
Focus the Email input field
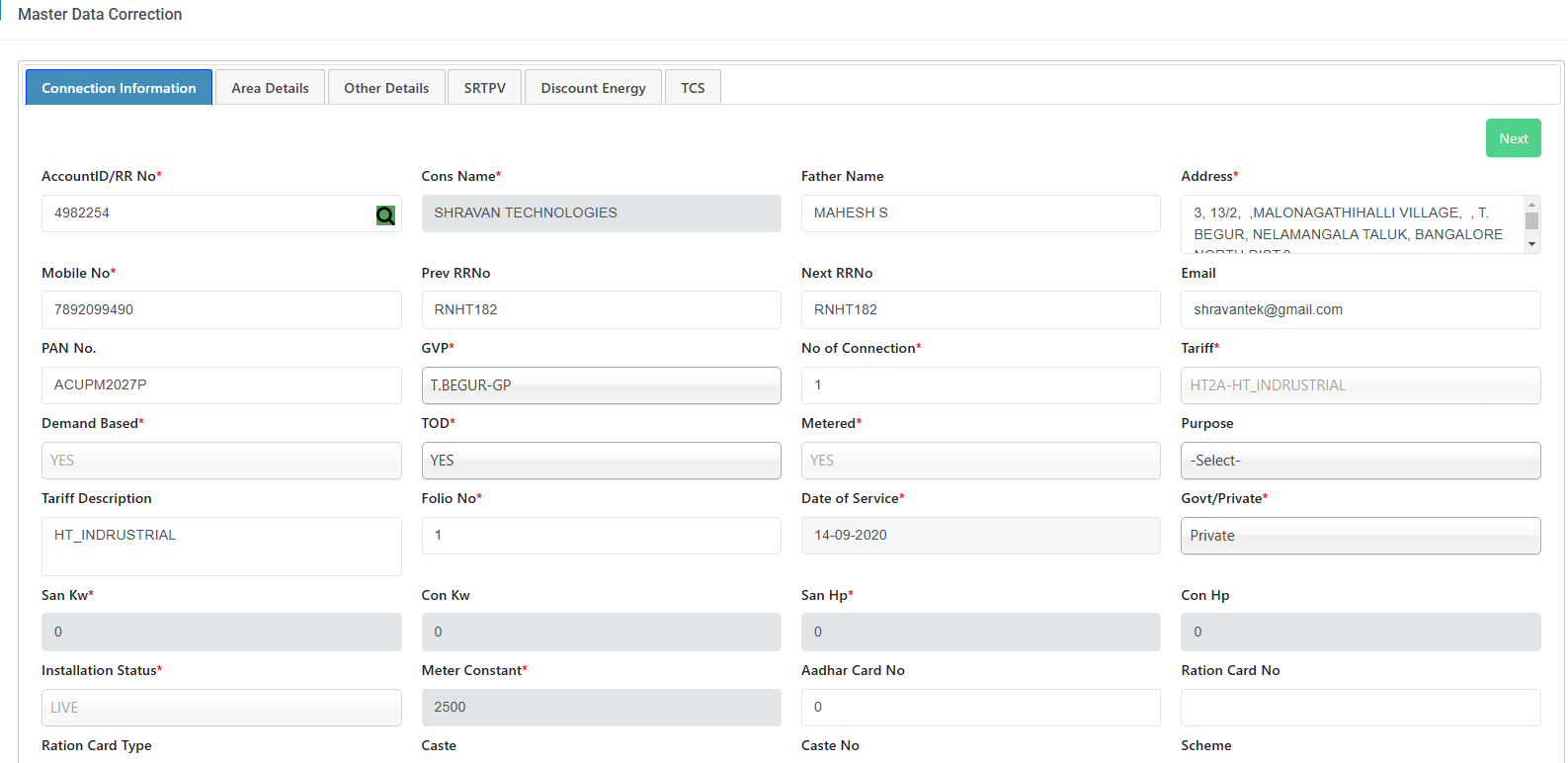coord(1360,309)
